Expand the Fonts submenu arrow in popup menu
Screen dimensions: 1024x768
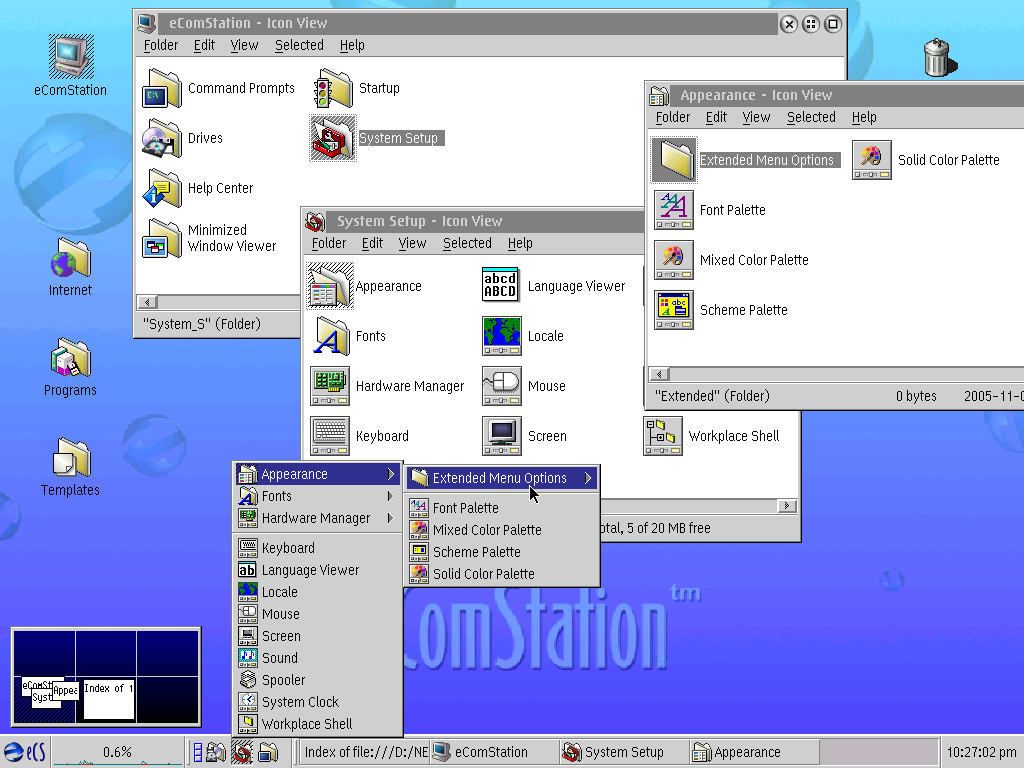coord(391,496)
